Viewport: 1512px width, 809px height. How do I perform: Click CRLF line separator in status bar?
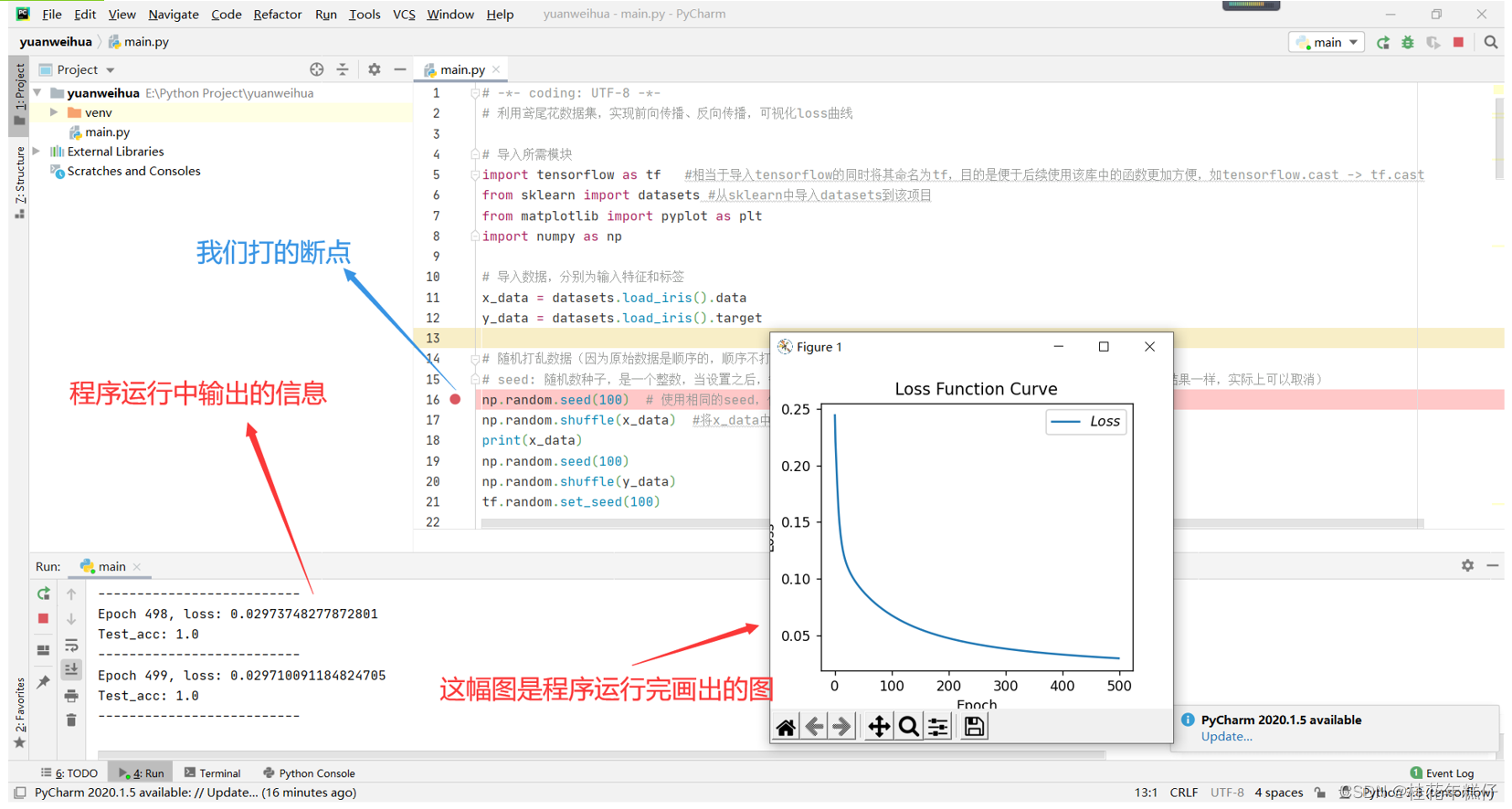click(x=1183, y=793)
